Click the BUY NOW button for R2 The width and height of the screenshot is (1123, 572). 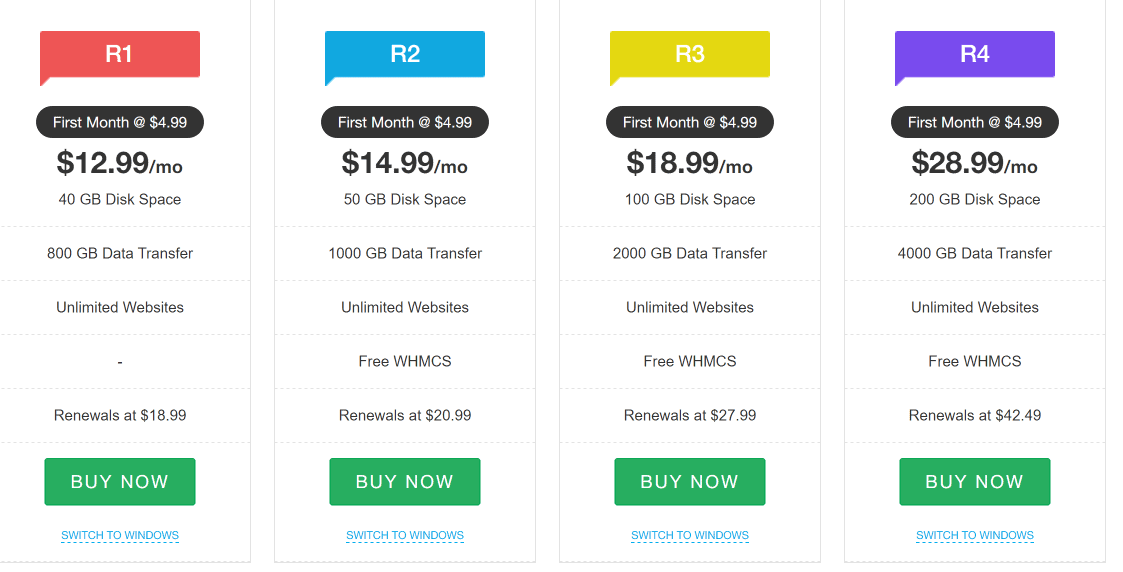tap(405, 482)
